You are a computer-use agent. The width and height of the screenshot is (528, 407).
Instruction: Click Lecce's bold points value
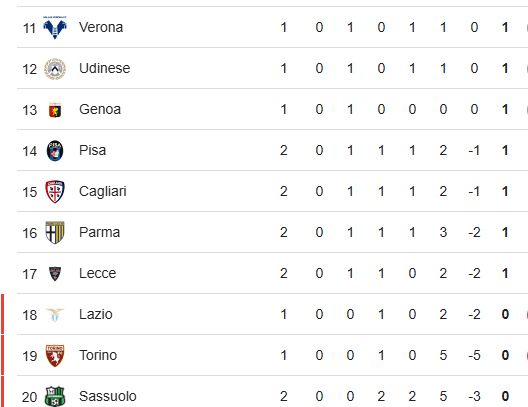coord(505,273)
